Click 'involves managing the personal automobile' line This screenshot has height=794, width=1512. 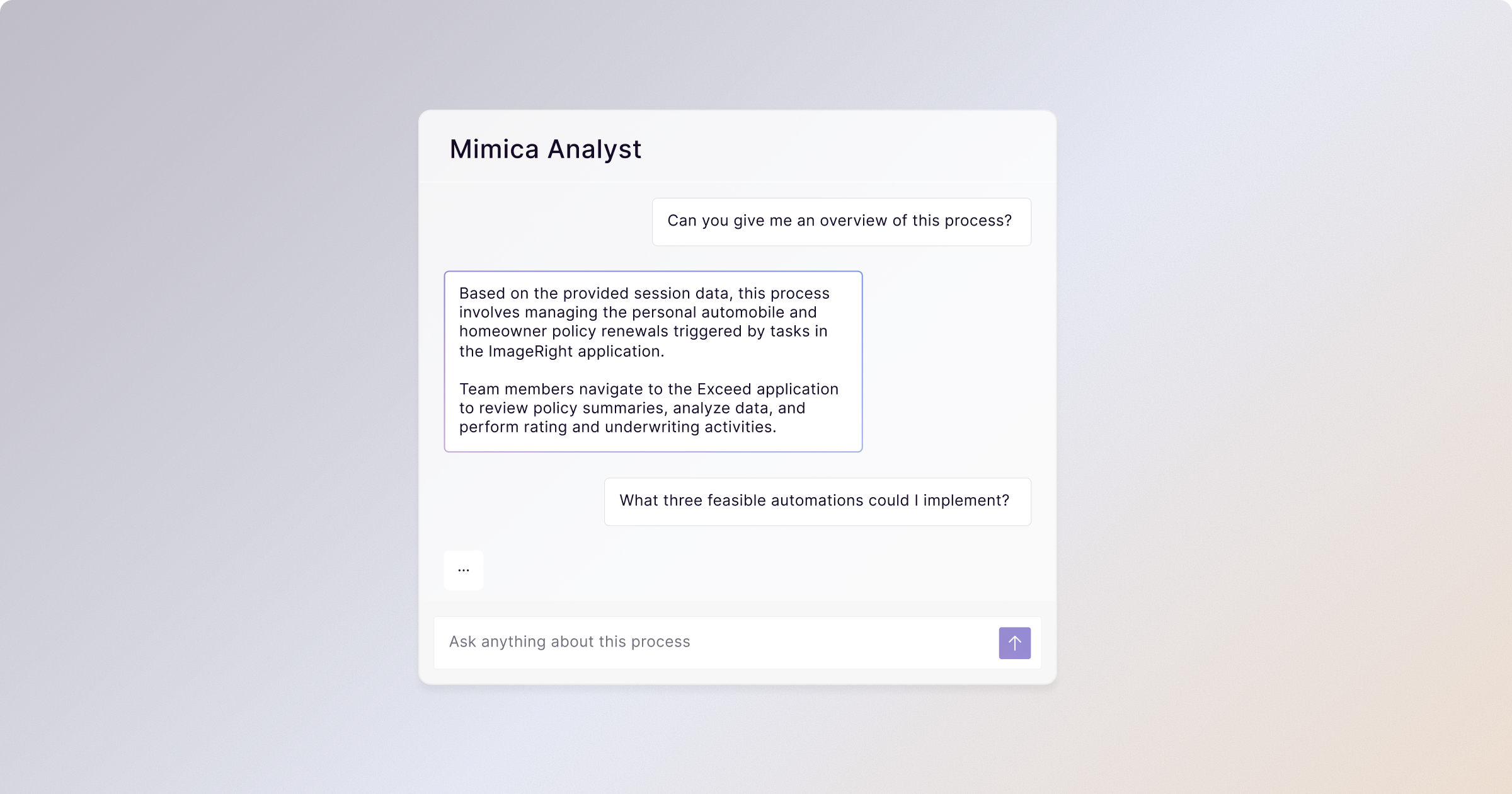click(638, 313)
